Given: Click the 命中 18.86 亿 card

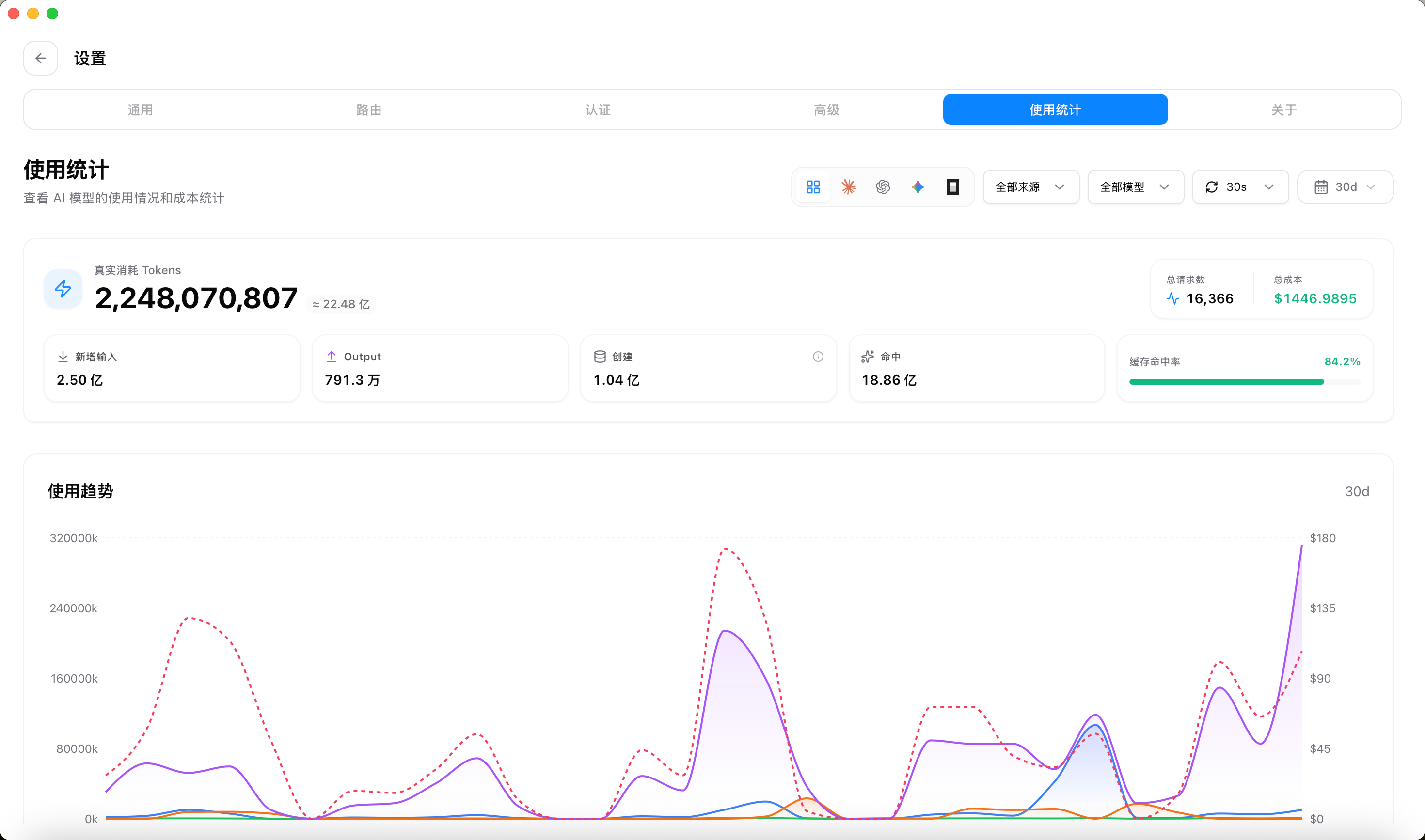Looking at the screenshot, I should coord(977,368).
